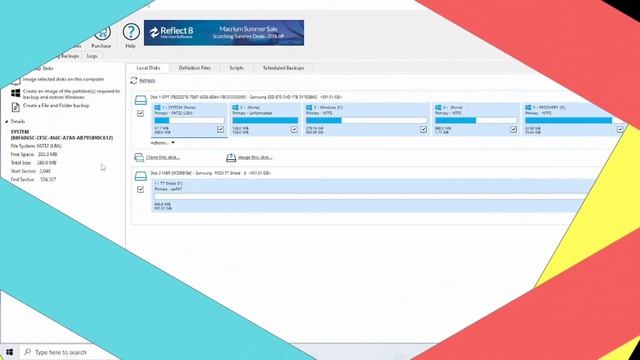Click the Disk 1 GPT Samsung SSD header text
The height and width of the screenshot is (360, 640).
(246, 97)
